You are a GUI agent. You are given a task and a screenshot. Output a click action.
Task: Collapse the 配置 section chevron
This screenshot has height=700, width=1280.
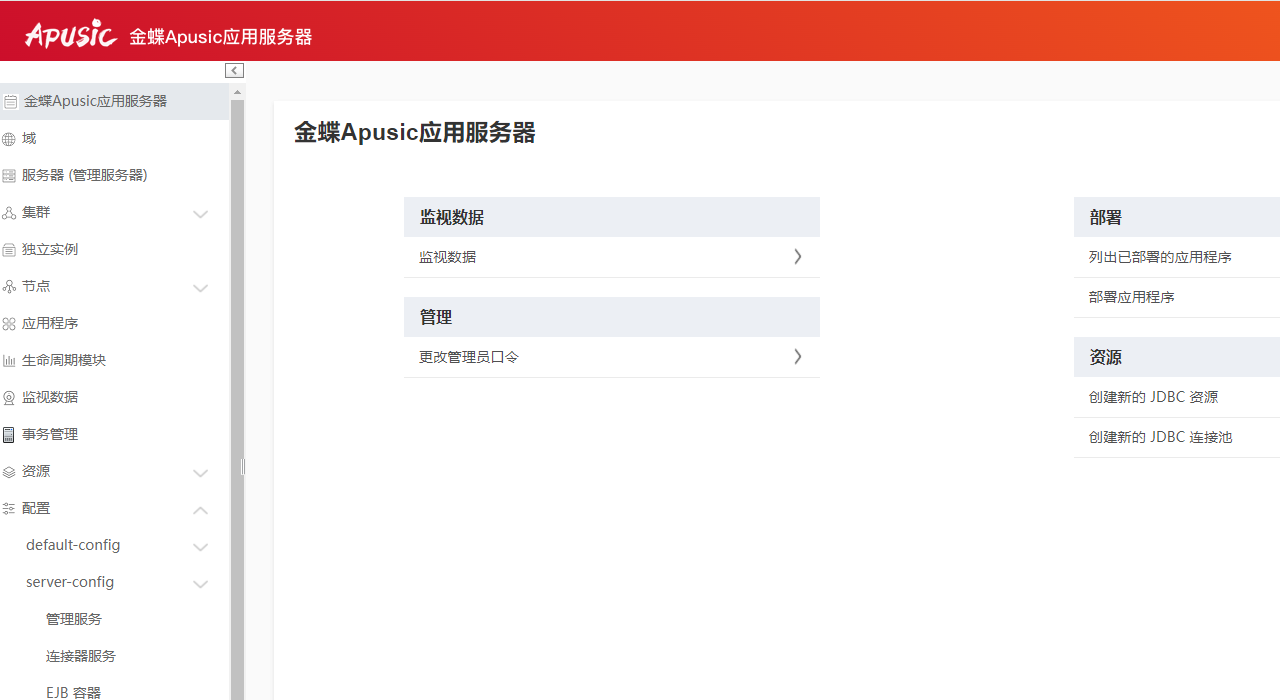pos(200,510)
